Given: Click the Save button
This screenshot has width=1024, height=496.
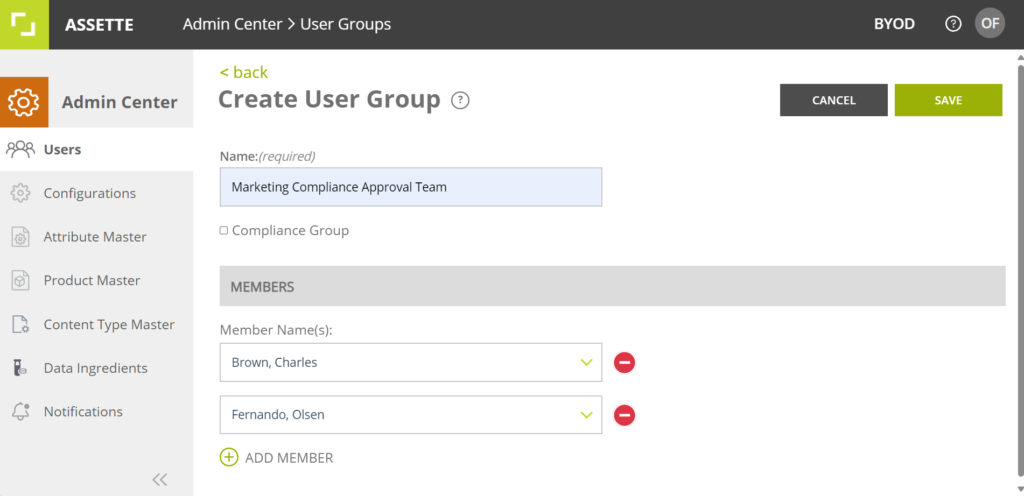Looking at the screenshot, I should (948, 100).
